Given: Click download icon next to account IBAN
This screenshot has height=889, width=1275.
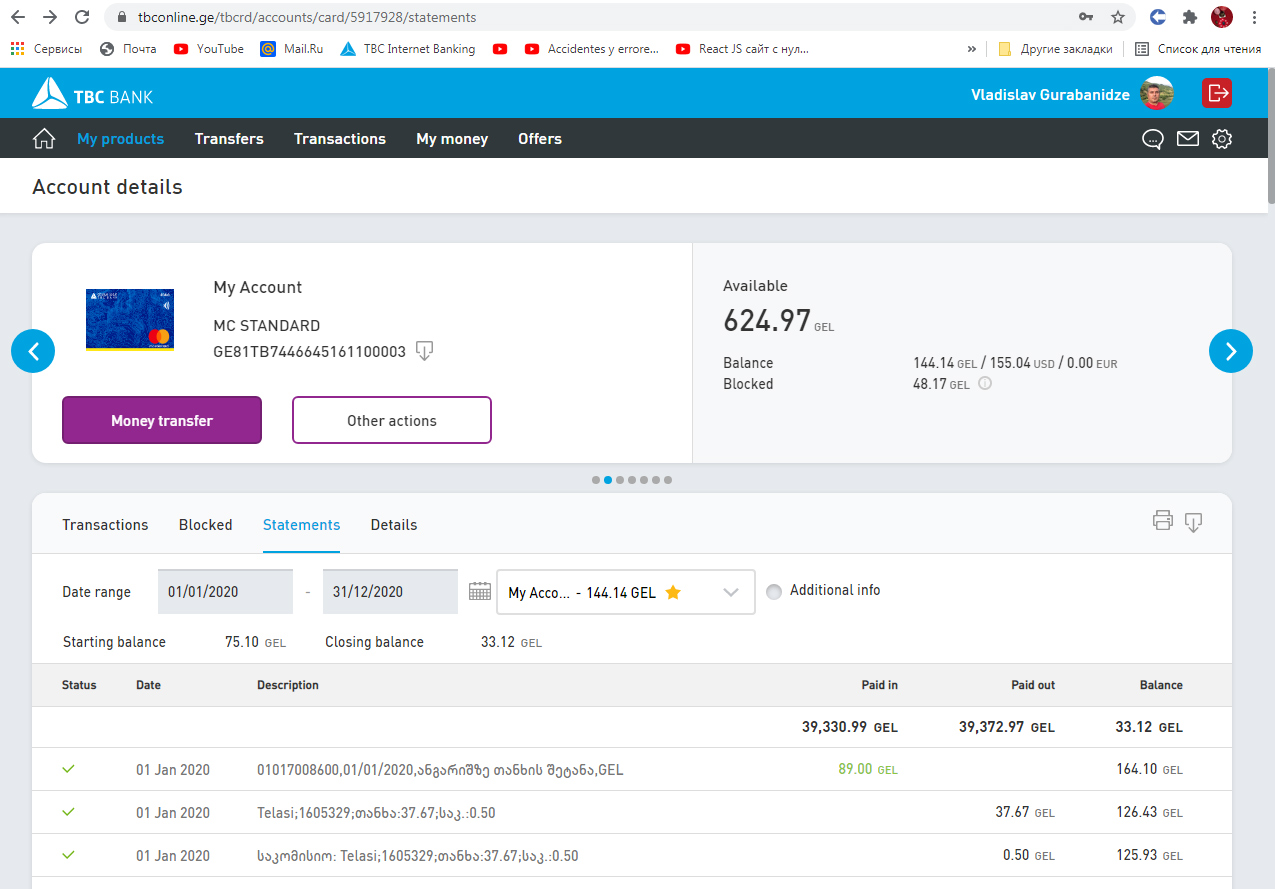Looking at the screenshot, I should [x=424, y=351].
